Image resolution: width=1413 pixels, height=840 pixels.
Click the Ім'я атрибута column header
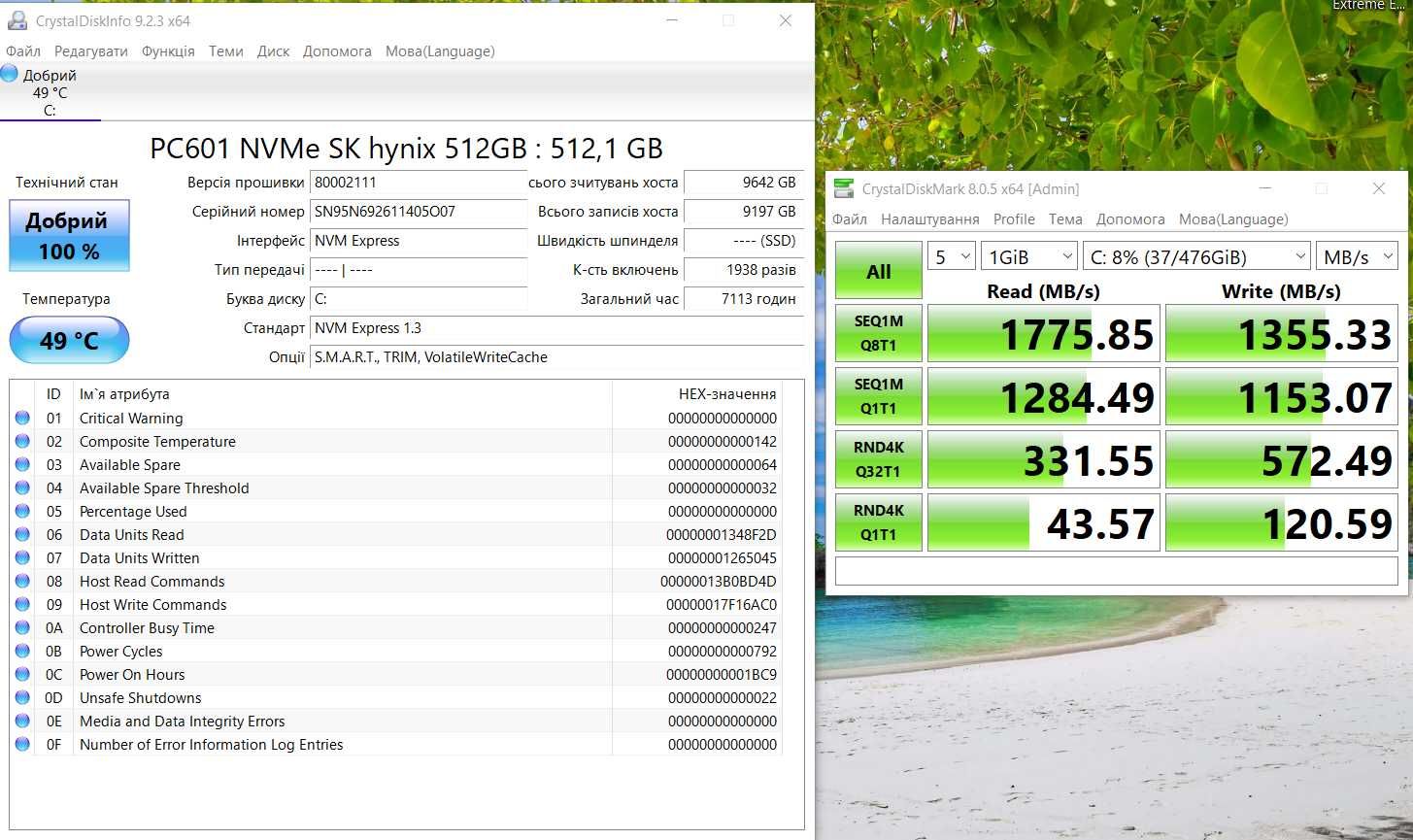343,394
